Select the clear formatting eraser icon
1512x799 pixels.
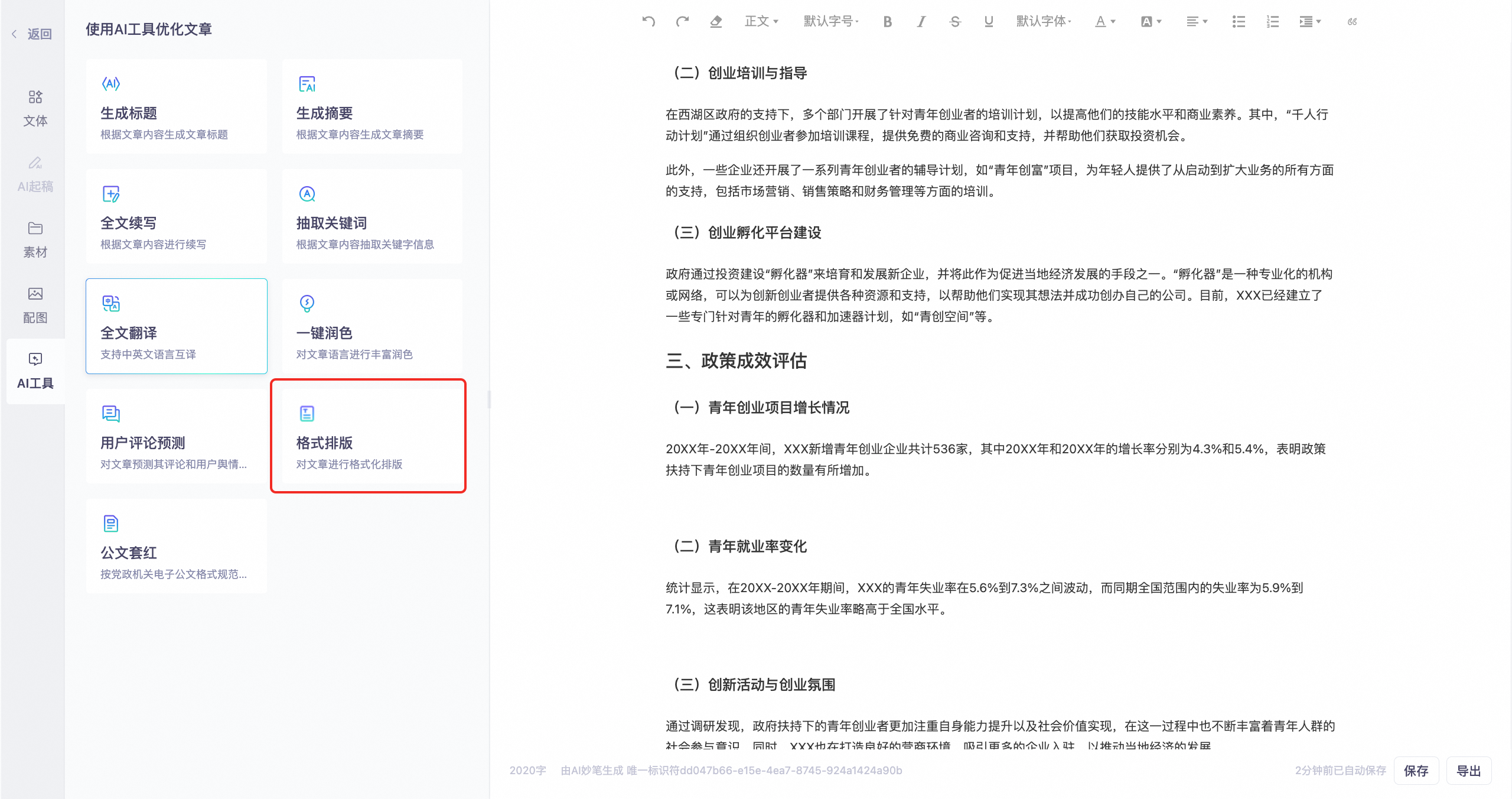716,22
